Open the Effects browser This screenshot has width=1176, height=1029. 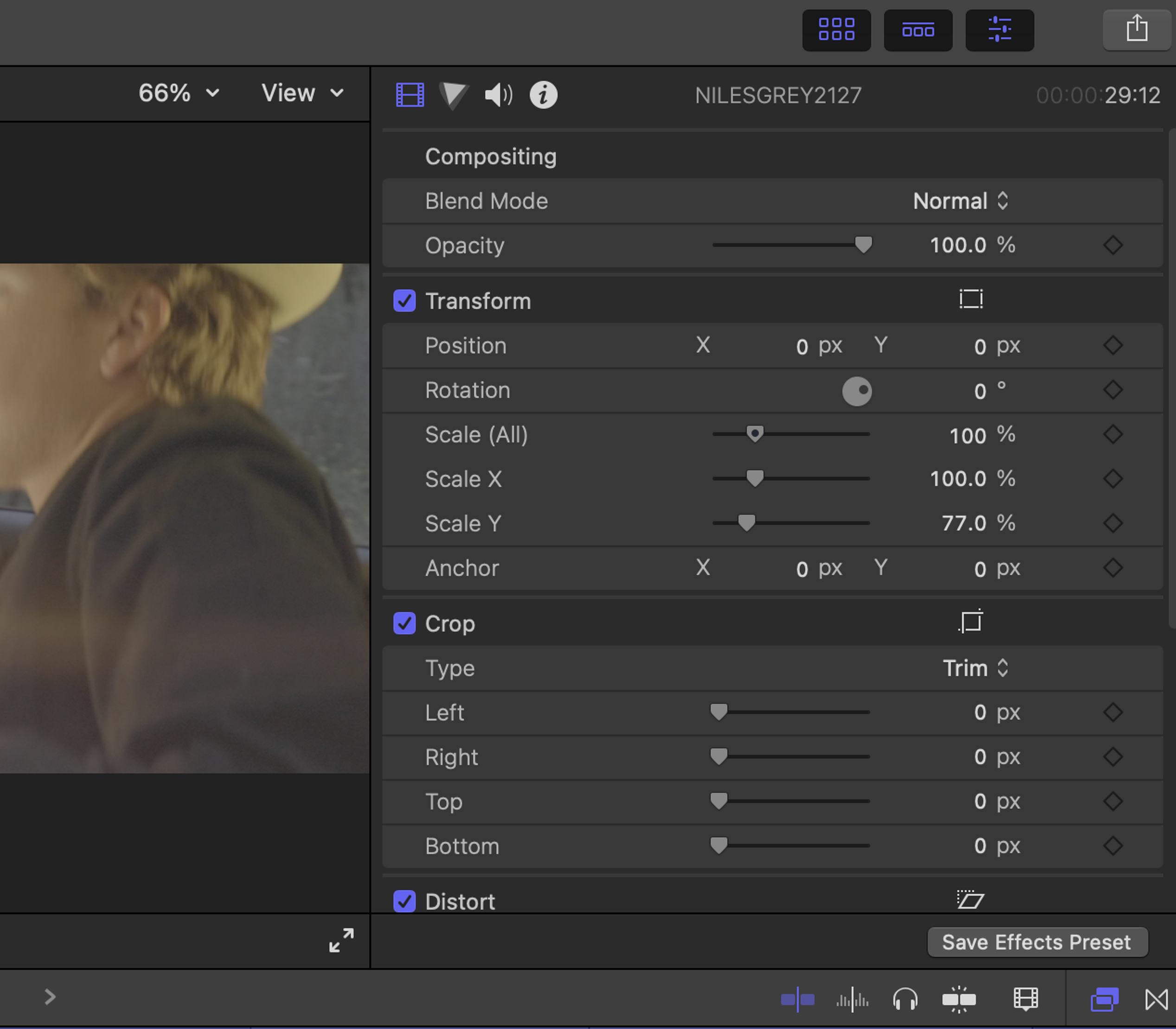click(1104, 1000)
